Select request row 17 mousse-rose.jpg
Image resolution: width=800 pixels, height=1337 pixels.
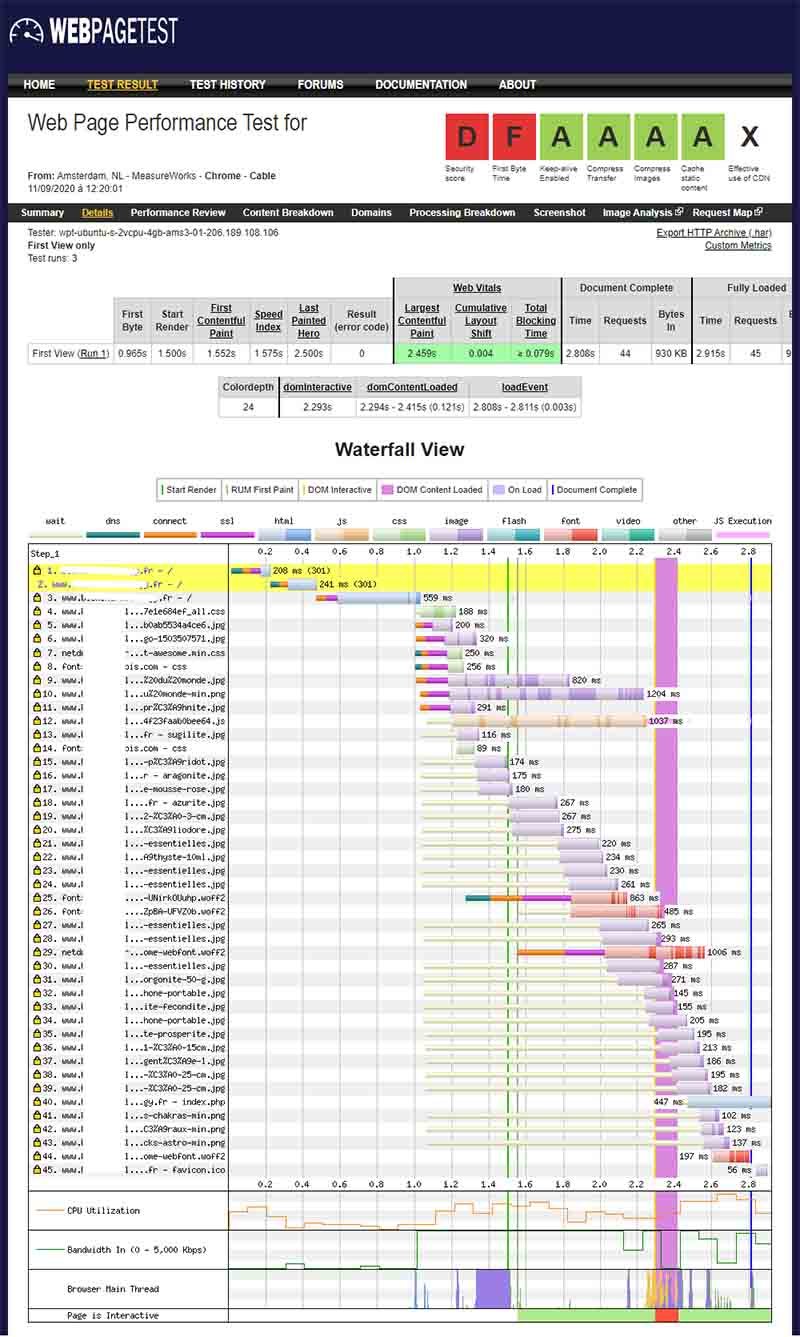400,789
